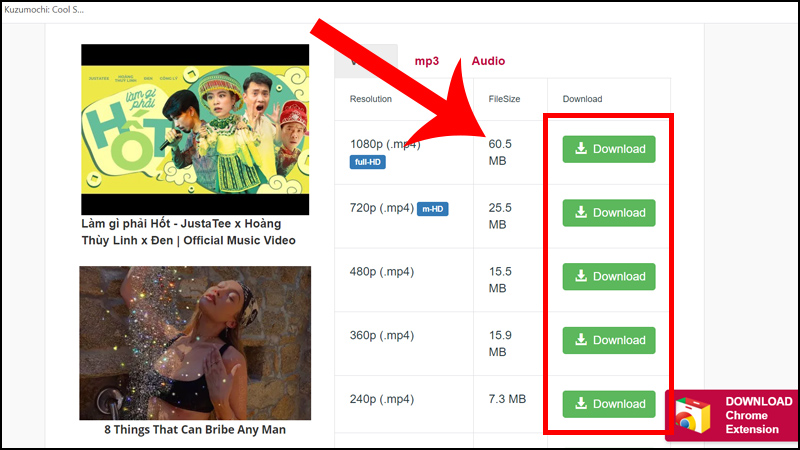Click the 25.5 MB file size
Screen dimensions: 800x450
click(x=500, y=216)
